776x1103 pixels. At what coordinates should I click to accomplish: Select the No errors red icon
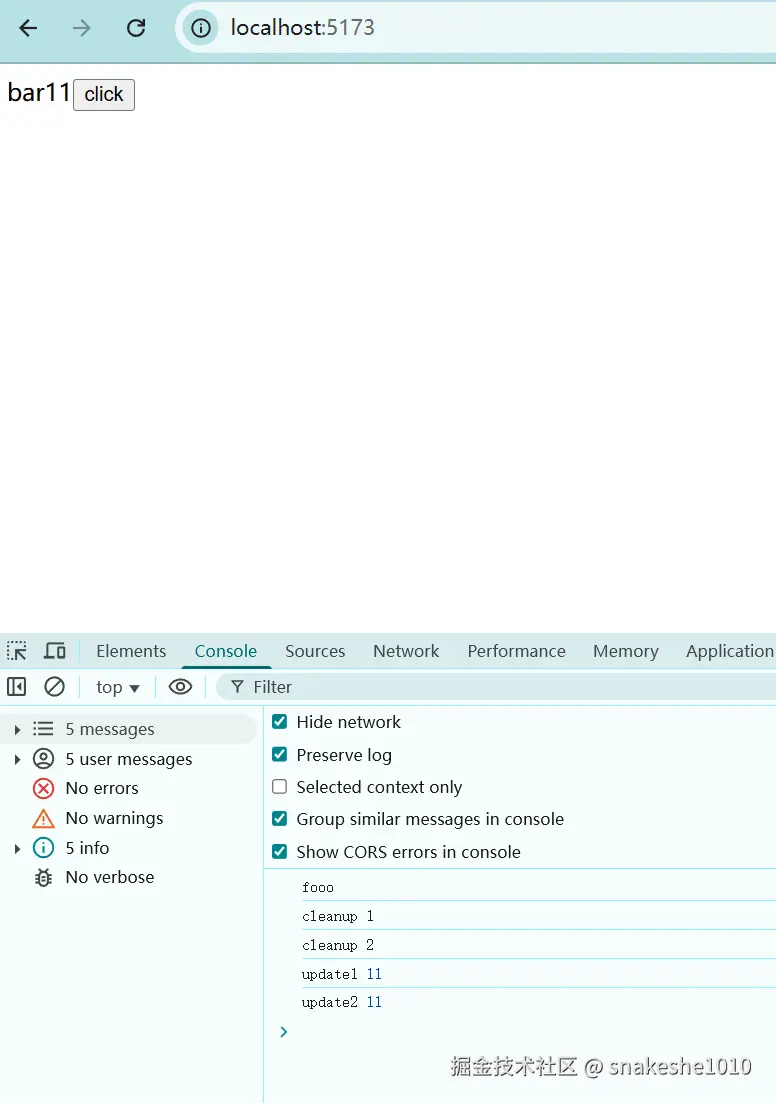(44, 789)
